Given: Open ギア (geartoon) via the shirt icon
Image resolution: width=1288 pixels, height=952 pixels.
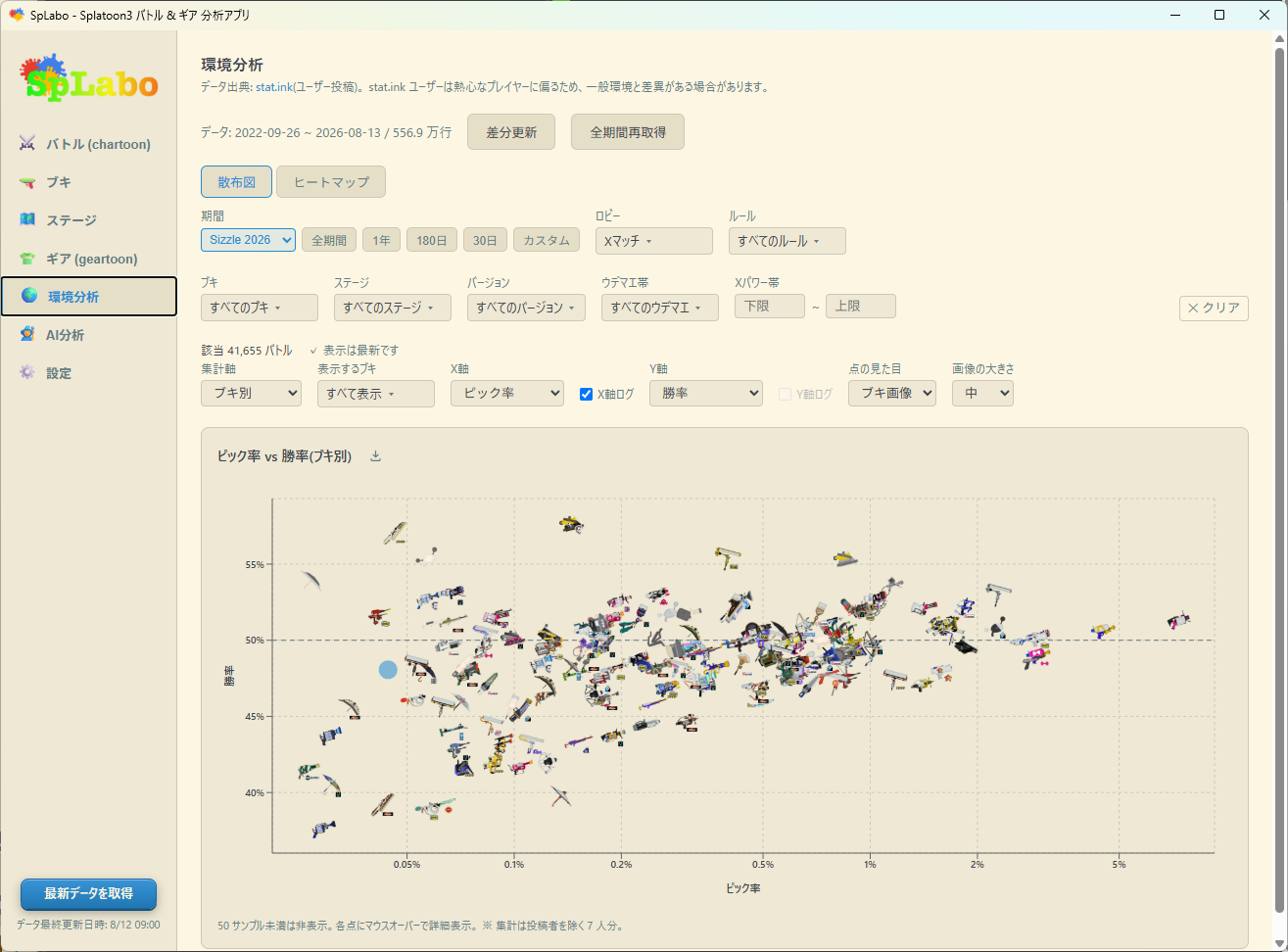Looking at the screenshot, I should point(27,259).
